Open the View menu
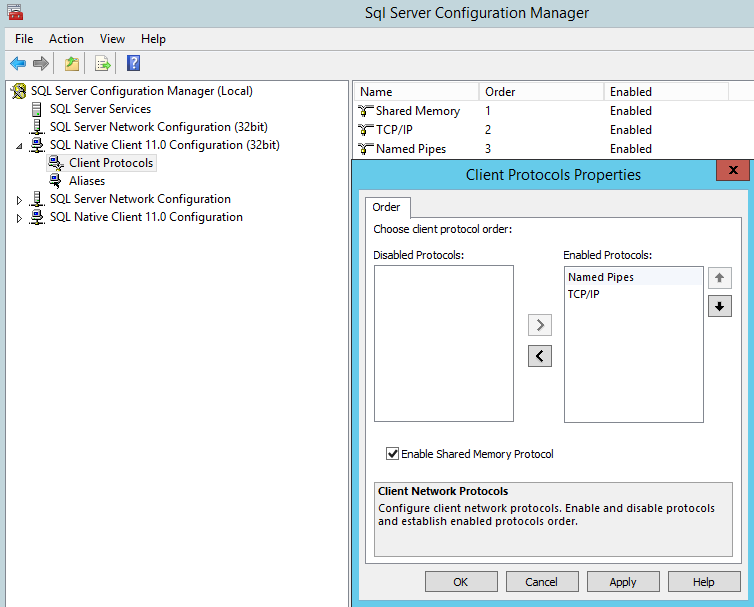Screen dimensions: 754x607 click(x=112, y=39)
